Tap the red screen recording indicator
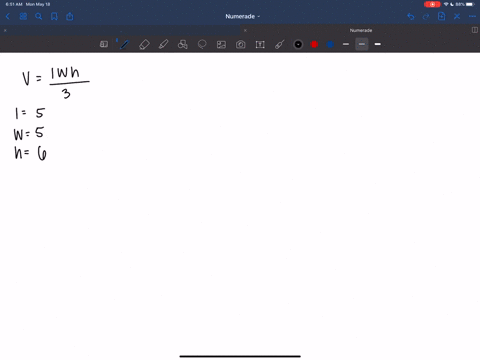Viewport: 480px width, 360px height. point(432,4)
